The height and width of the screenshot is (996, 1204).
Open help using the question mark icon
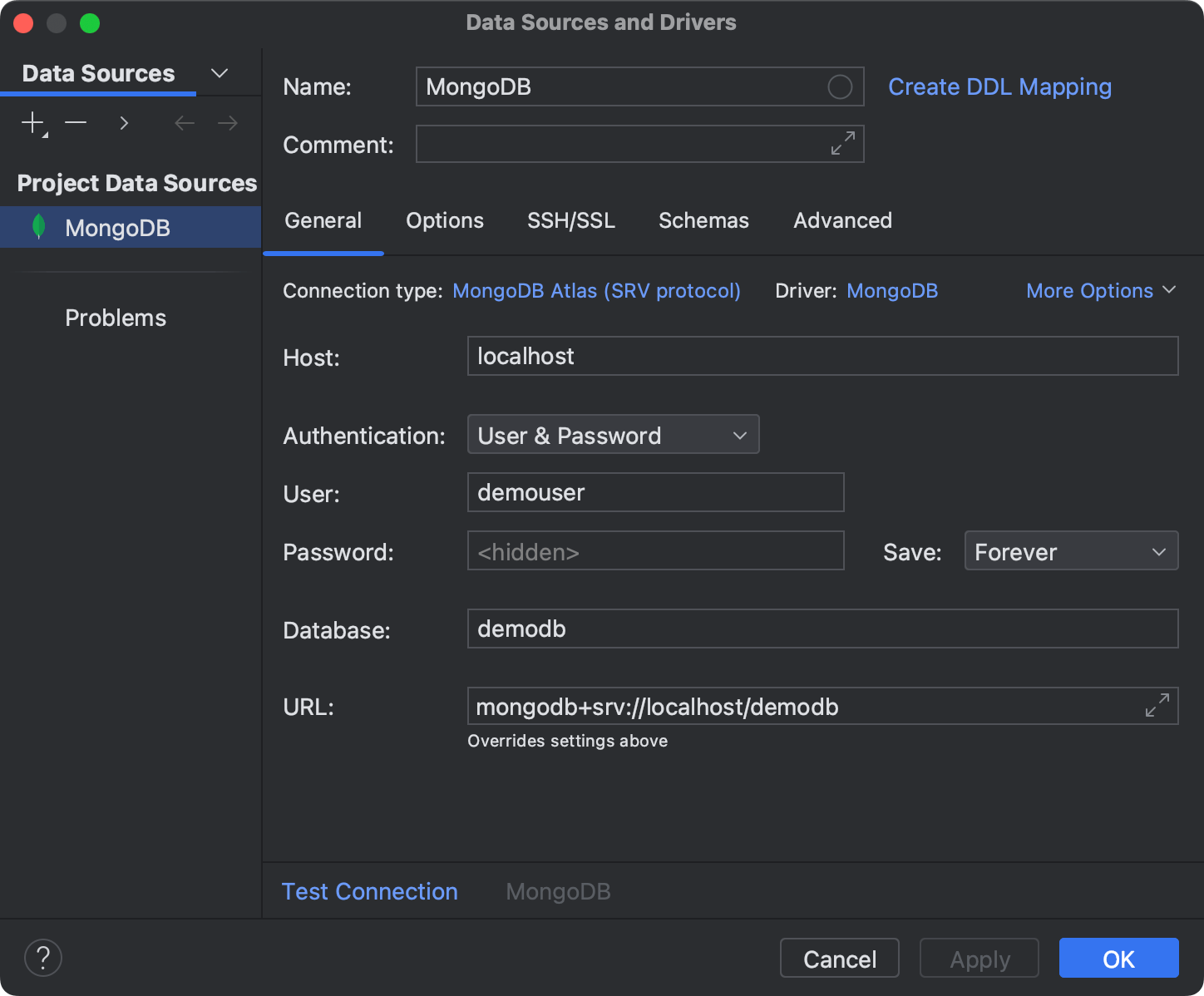(43, 958)
